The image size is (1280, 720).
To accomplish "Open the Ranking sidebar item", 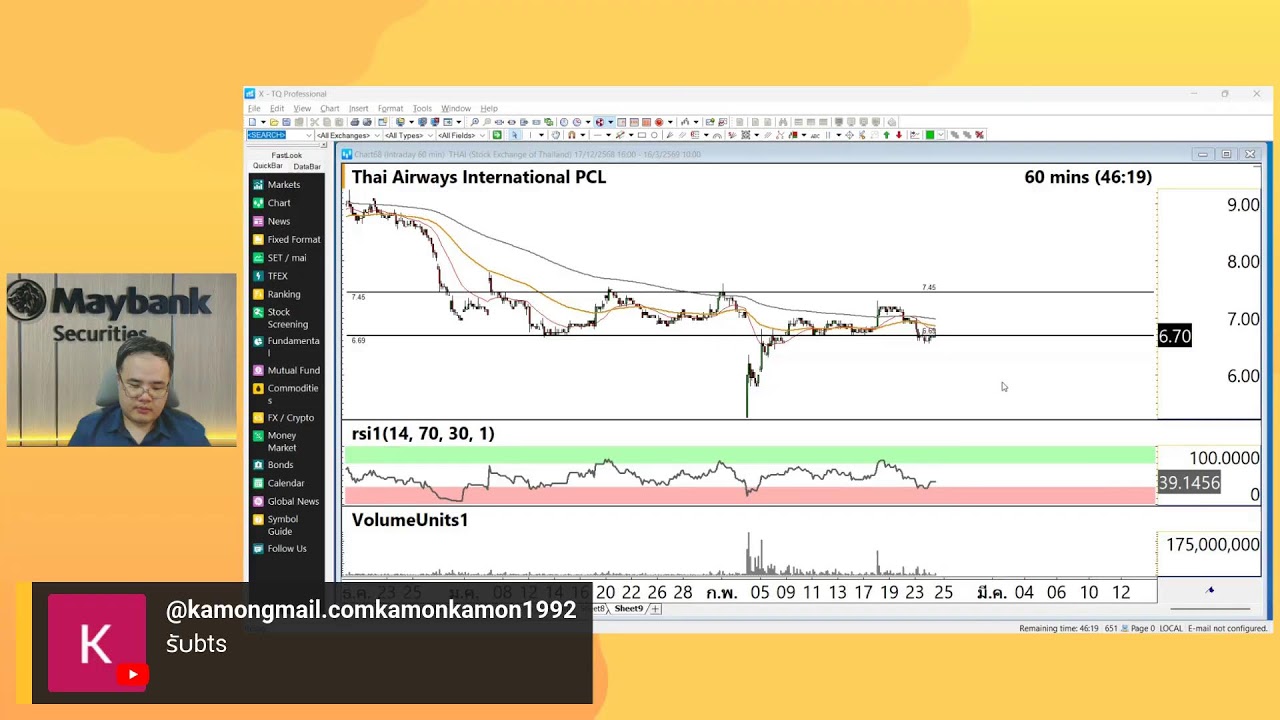I will click(x=283, y=294).
